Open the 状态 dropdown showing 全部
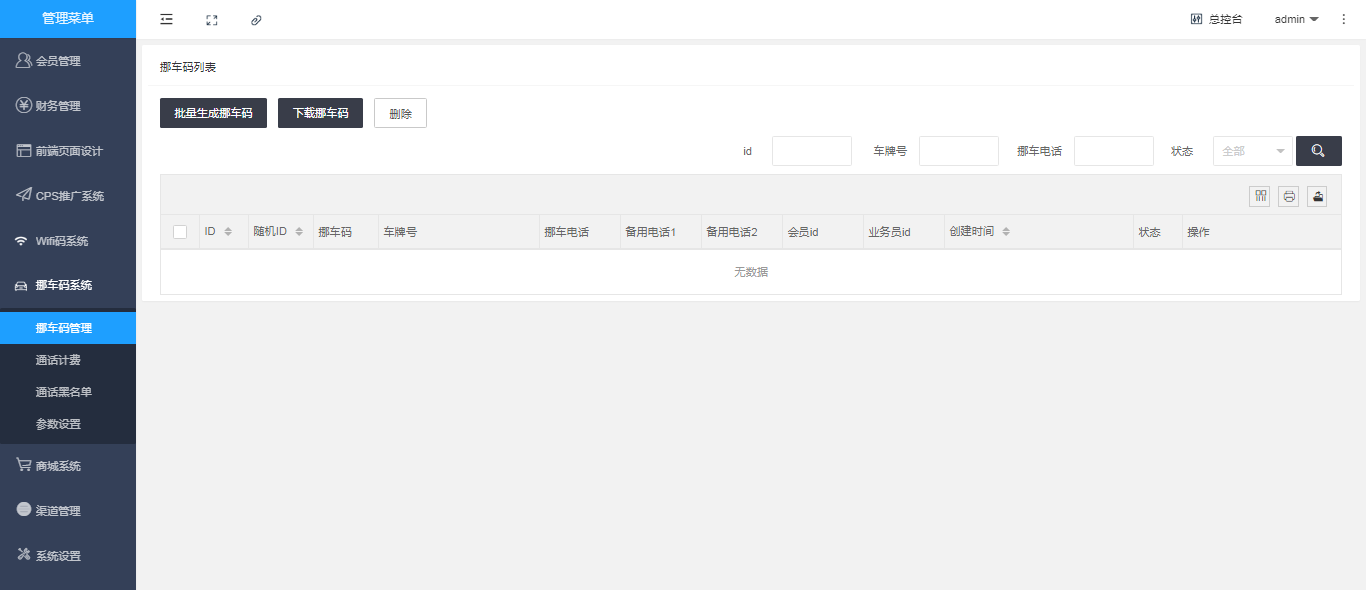Image resolution: width=1366 pixels, height=590 pixels. click(x=1252, y=151)
